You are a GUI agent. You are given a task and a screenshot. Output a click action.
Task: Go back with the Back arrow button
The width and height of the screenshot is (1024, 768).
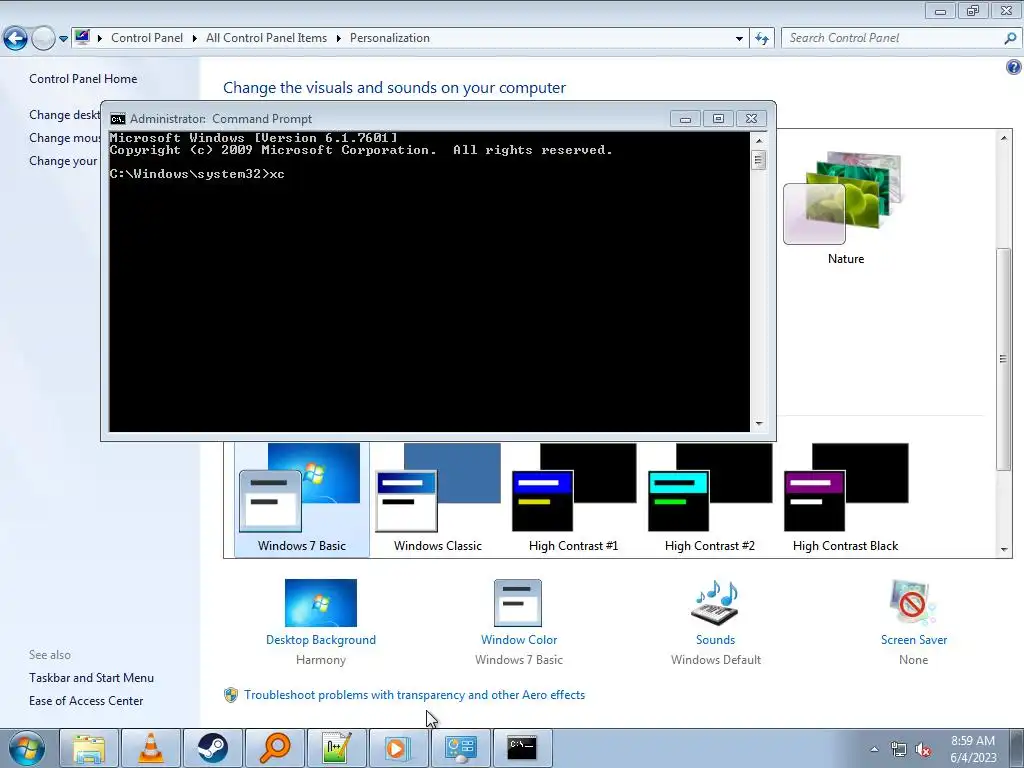pyautogui.click(x=15, y=39)
